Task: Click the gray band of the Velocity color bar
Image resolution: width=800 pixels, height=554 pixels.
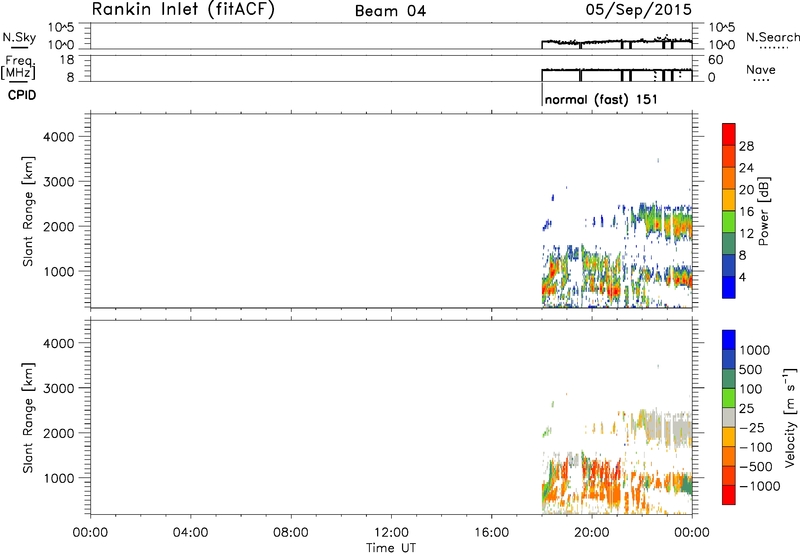Action: tap(729, 418)
